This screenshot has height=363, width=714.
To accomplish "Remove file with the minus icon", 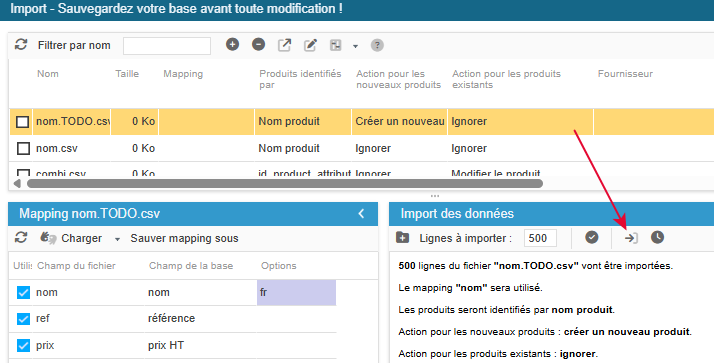I will click(x=259, y=45).
